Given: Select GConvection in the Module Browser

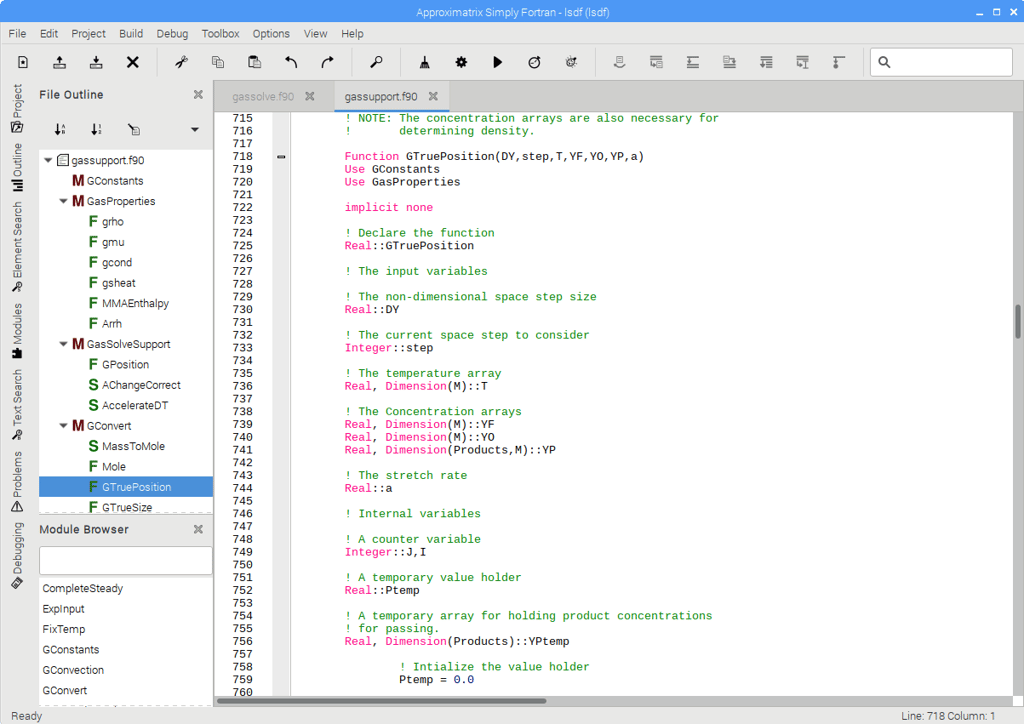Looking at the screenshot, I should tap(73, 670).
